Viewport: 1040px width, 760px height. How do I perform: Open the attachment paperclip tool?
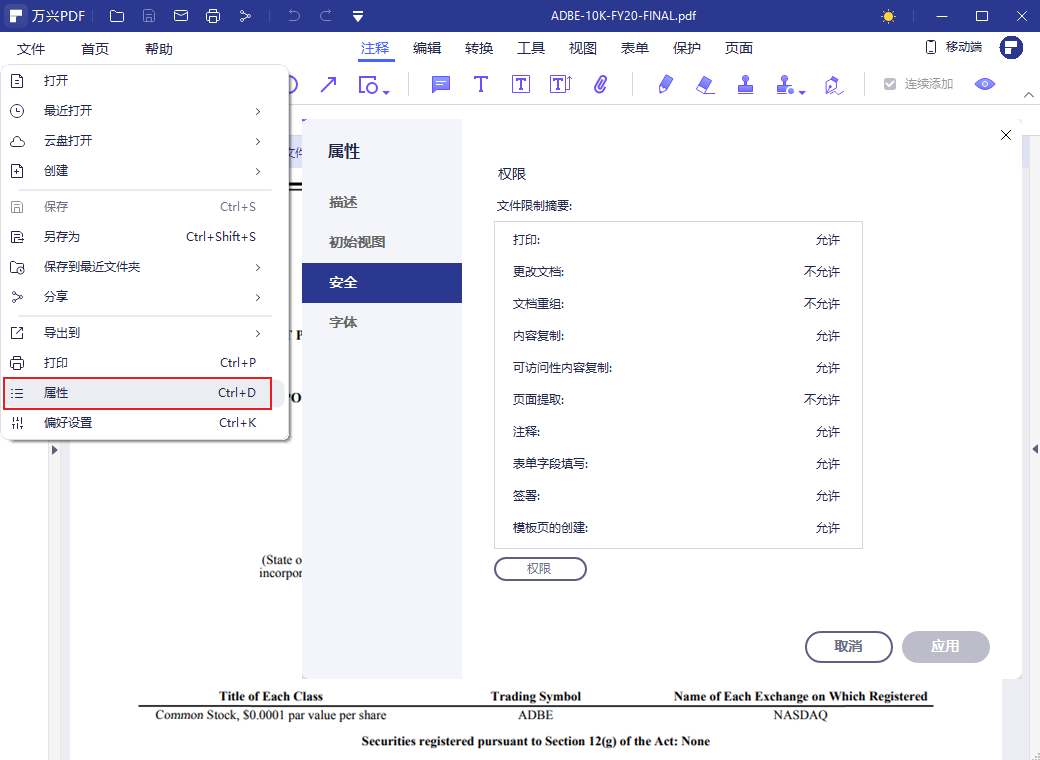[601, 85]
